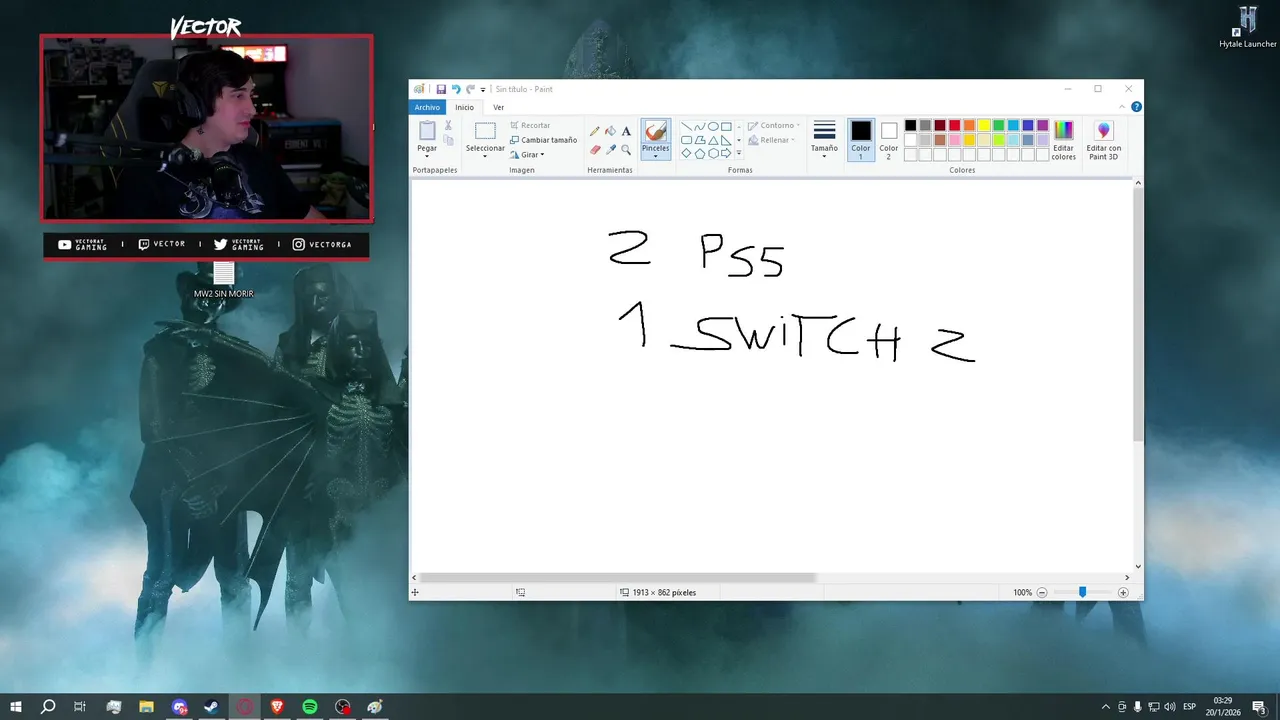Select Color 2 as active color

coord(889,140)
